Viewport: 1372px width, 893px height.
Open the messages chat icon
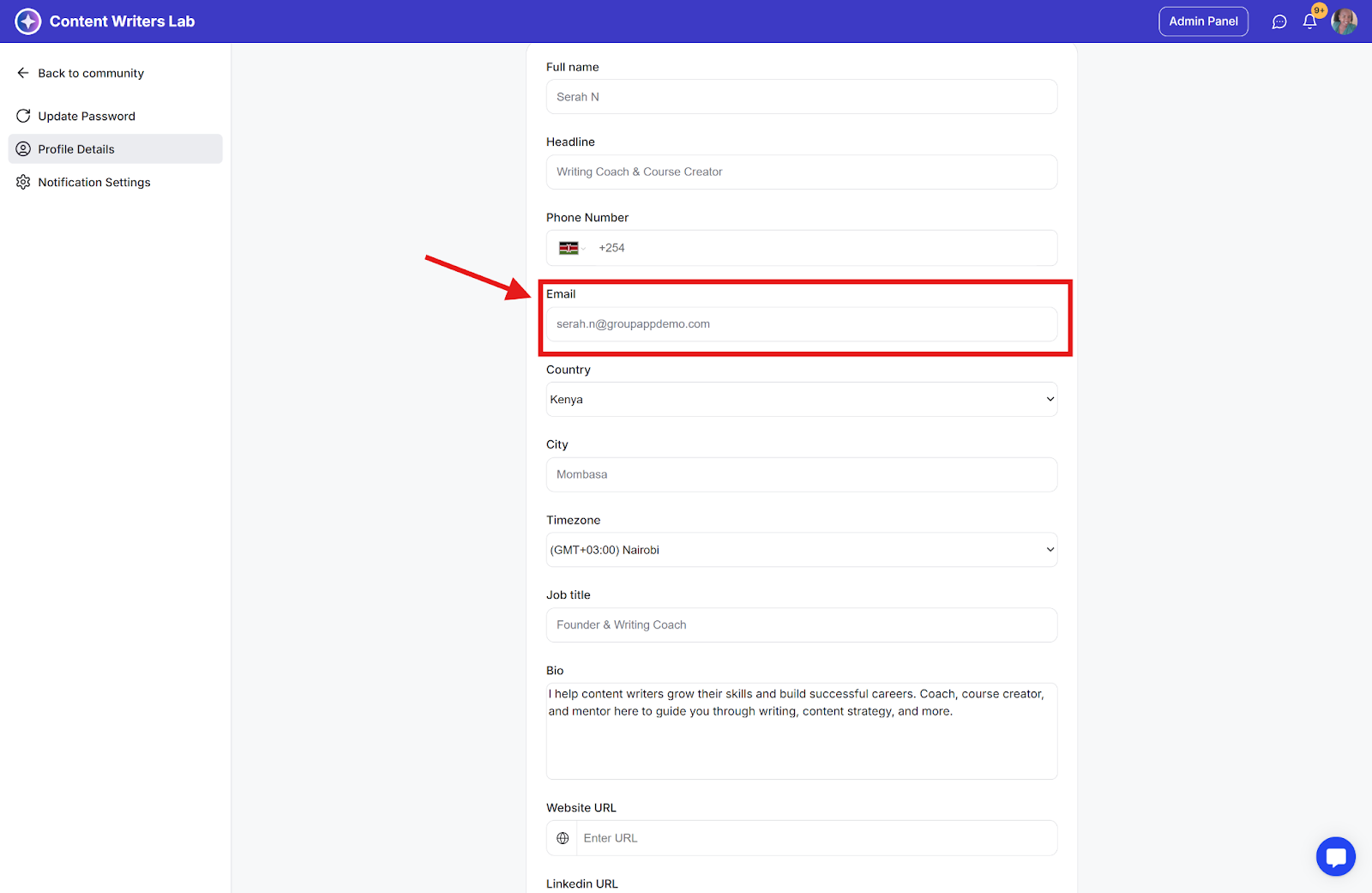click(1279, 21)
